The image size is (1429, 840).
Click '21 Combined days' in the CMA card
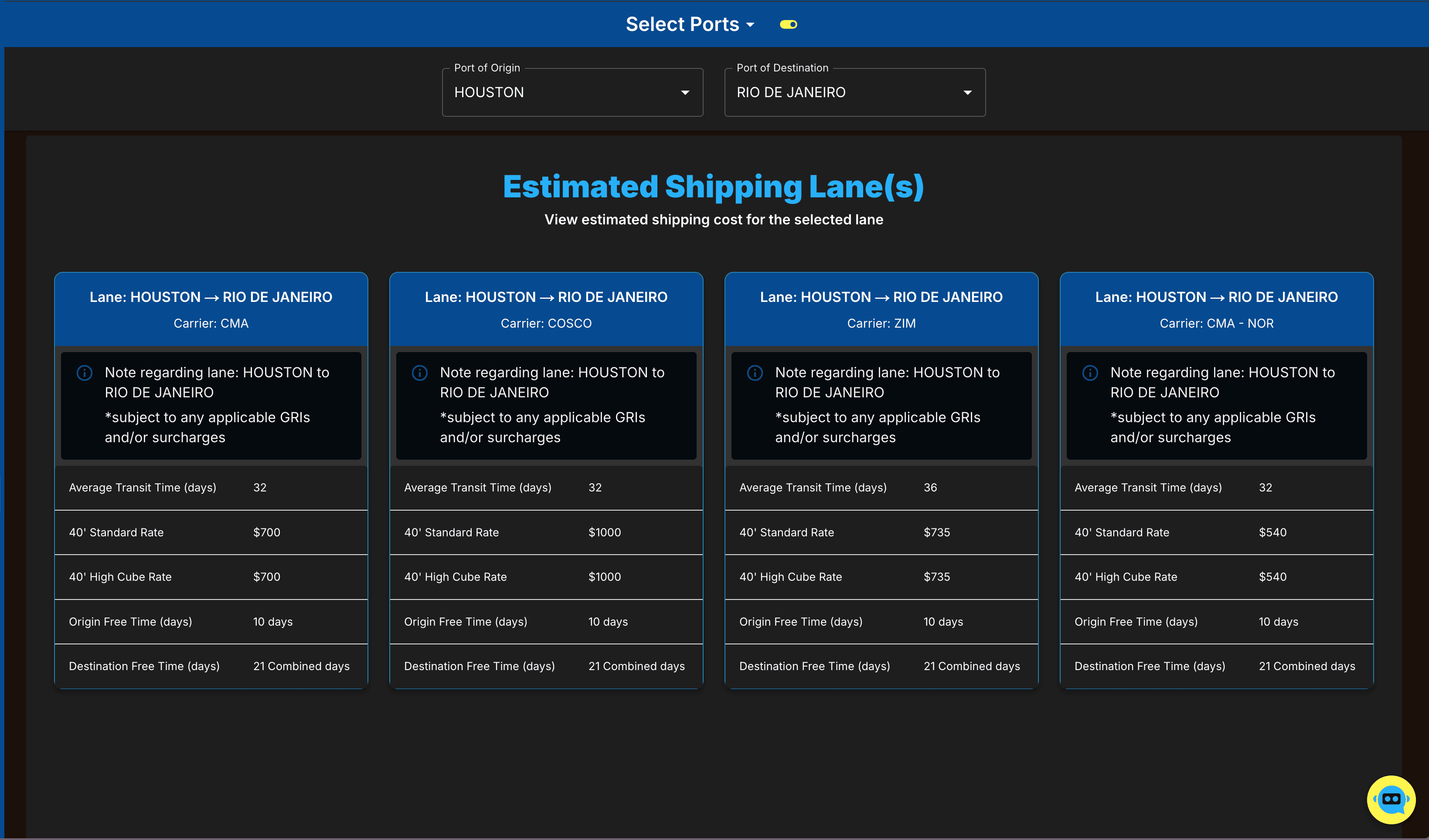(301, 666)
